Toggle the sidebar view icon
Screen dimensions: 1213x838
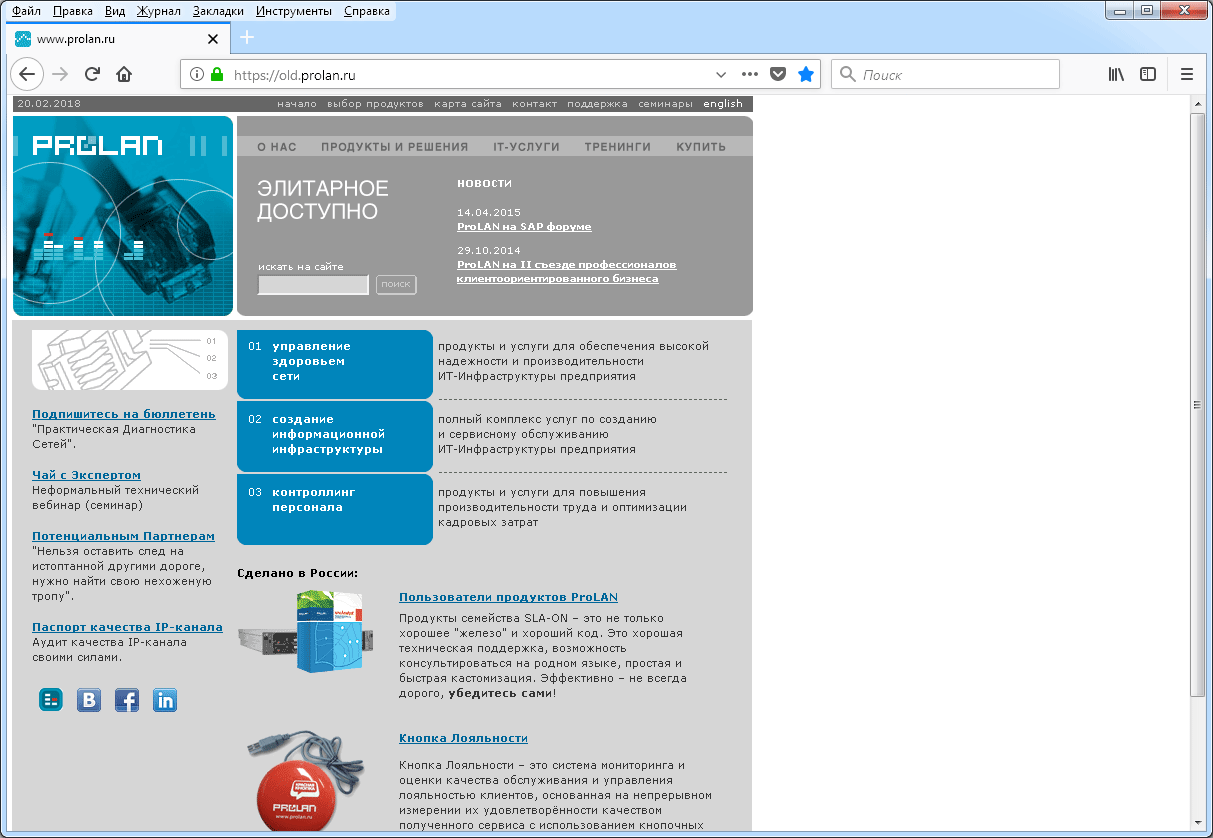pos(1148,74)
